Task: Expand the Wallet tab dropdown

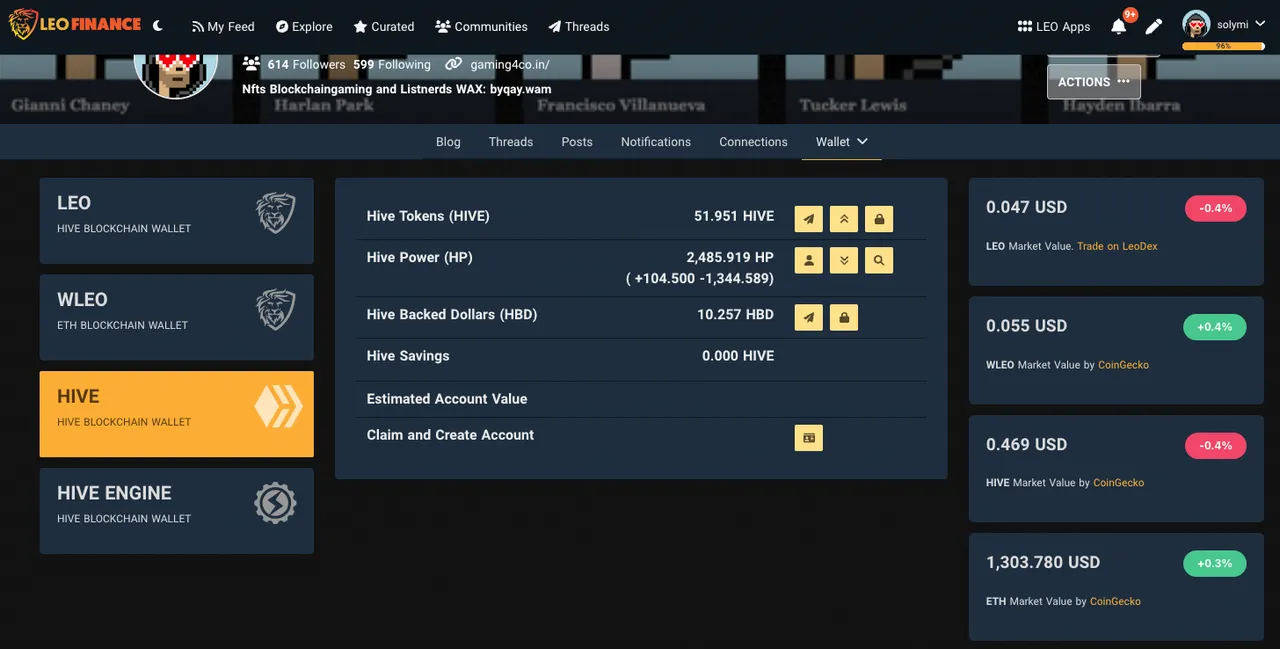Action: coord(841,142)
